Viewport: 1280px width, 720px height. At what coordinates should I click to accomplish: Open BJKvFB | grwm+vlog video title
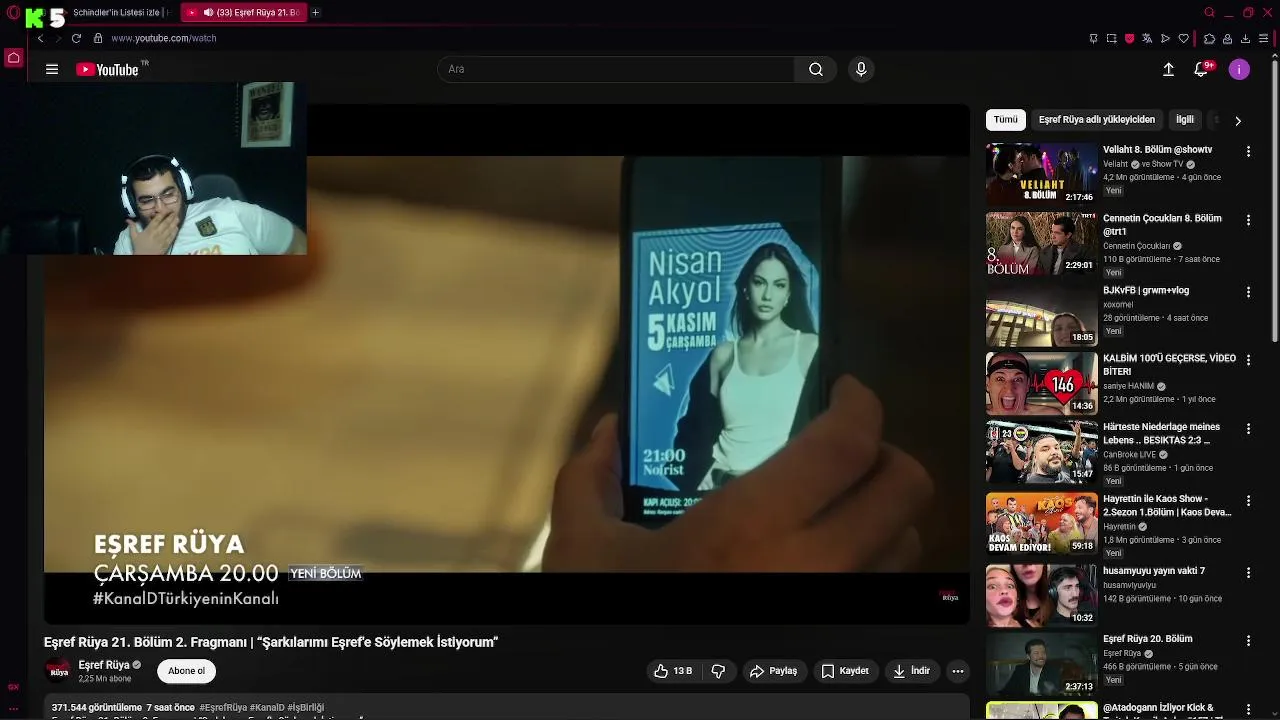tap(1146, 290)
